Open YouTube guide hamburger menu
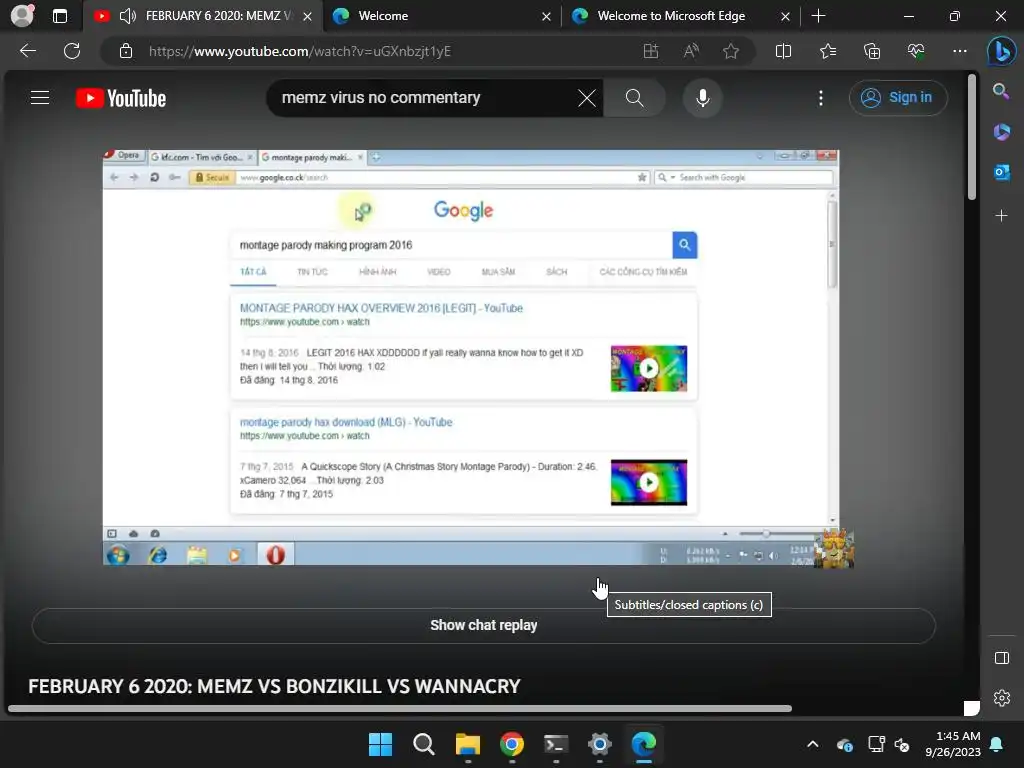 [40, 98]
